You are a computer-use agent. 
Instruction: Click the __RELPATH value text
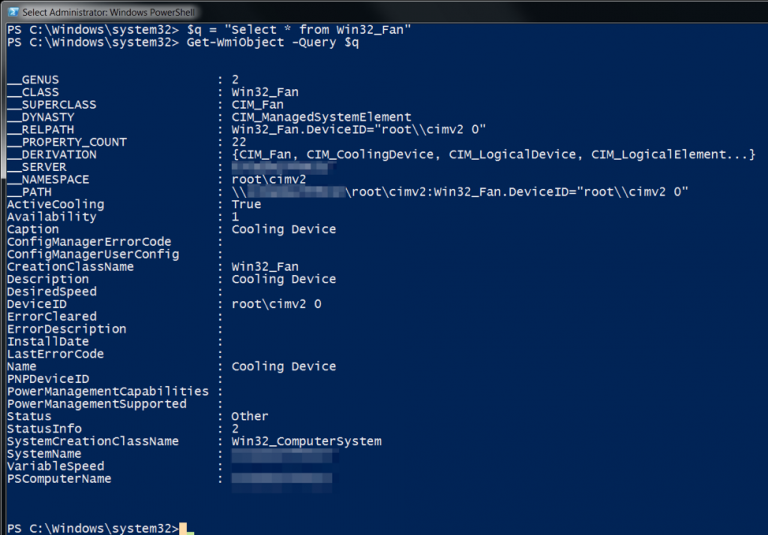coord(358,129)
